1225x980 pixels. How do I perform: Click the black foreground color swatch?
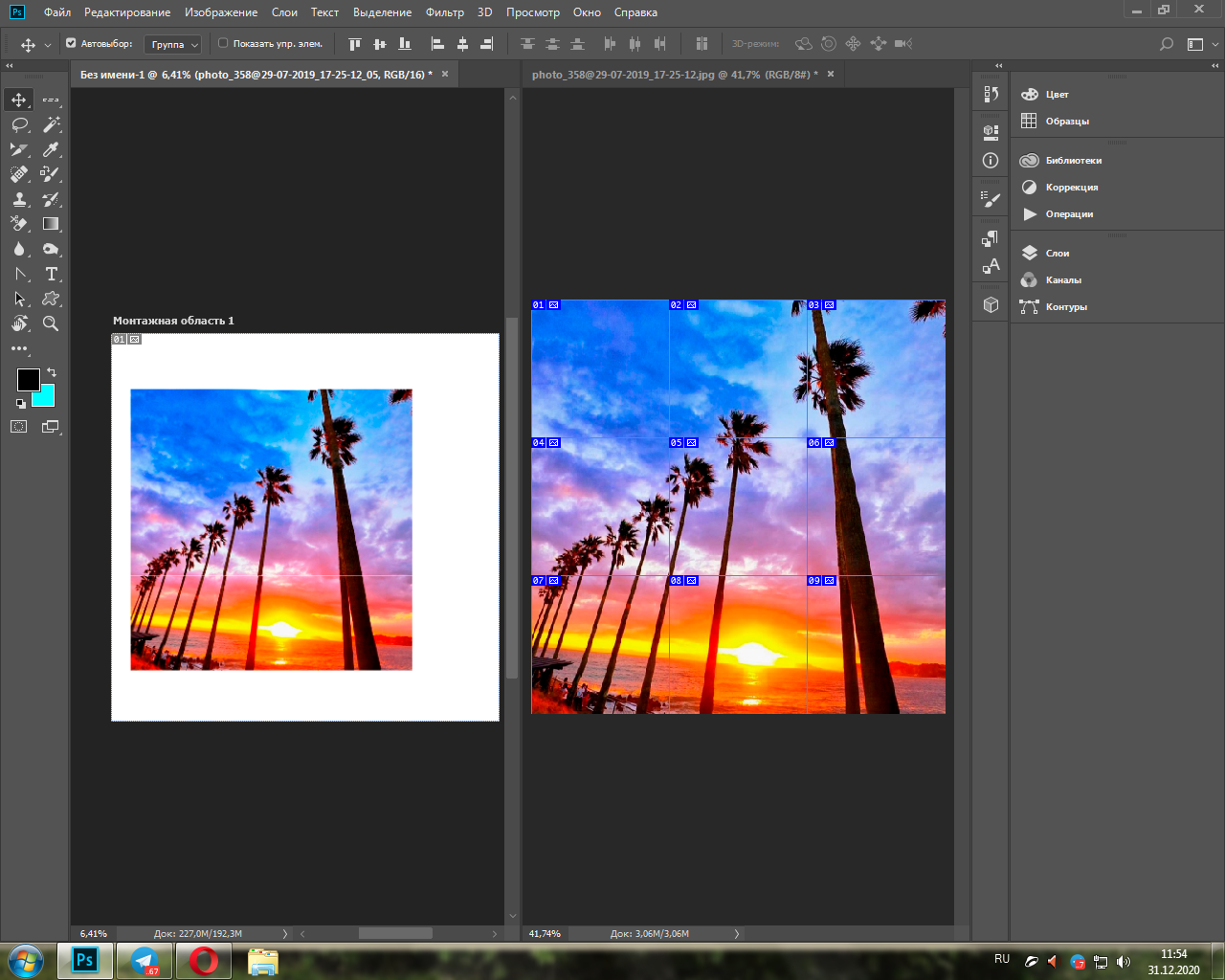pyautogui.click(x=27, y=379)
